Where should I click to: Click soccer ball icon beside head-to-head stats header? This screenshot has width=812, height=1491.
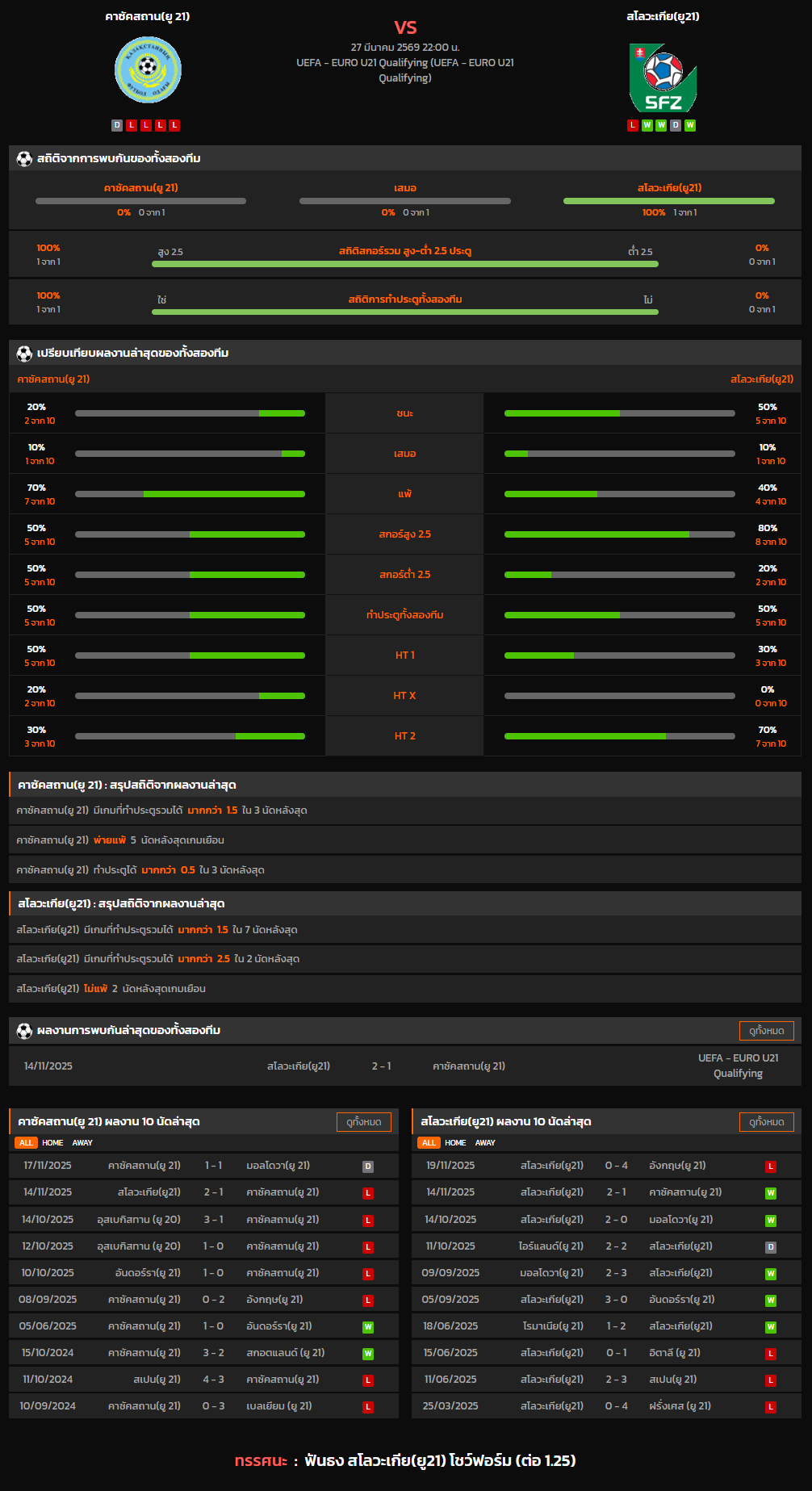tap(24, 159)
